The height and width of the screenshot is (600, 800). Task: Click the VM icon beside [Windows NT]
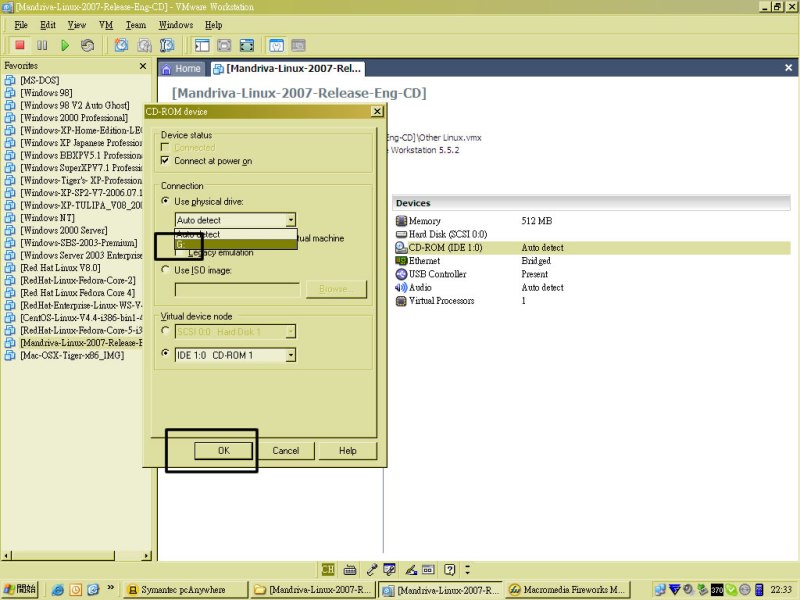[10, 218]
